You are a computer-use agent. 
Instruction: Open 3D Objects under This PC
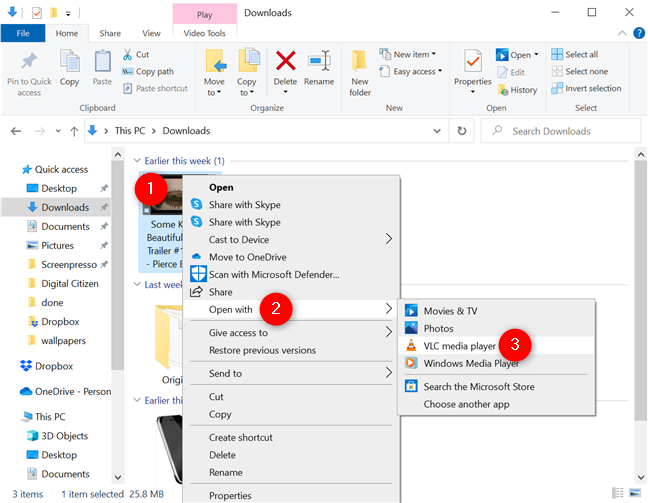(x=58, y=436)
